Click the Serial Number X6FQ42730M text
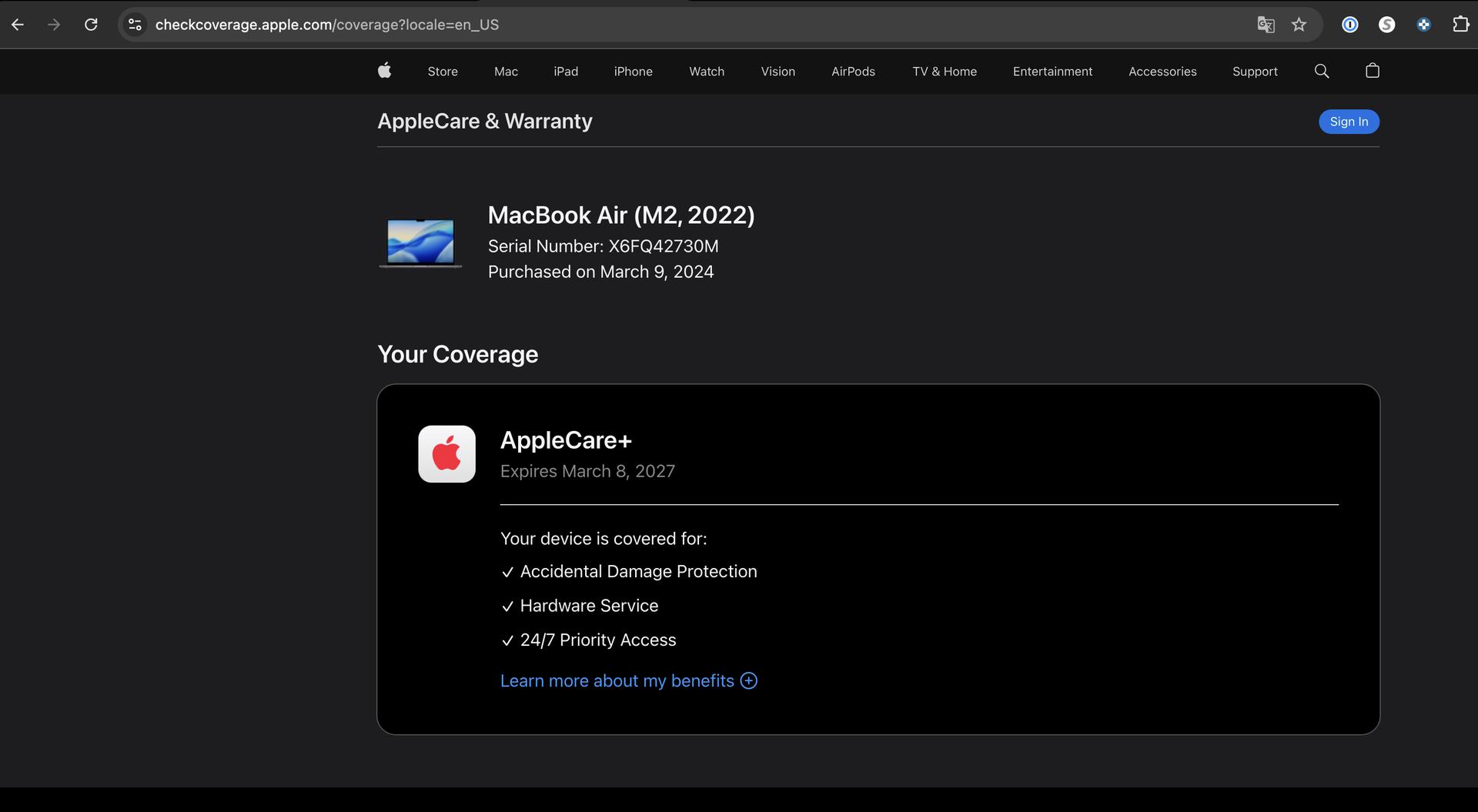1478x812 pixels. 603,246
